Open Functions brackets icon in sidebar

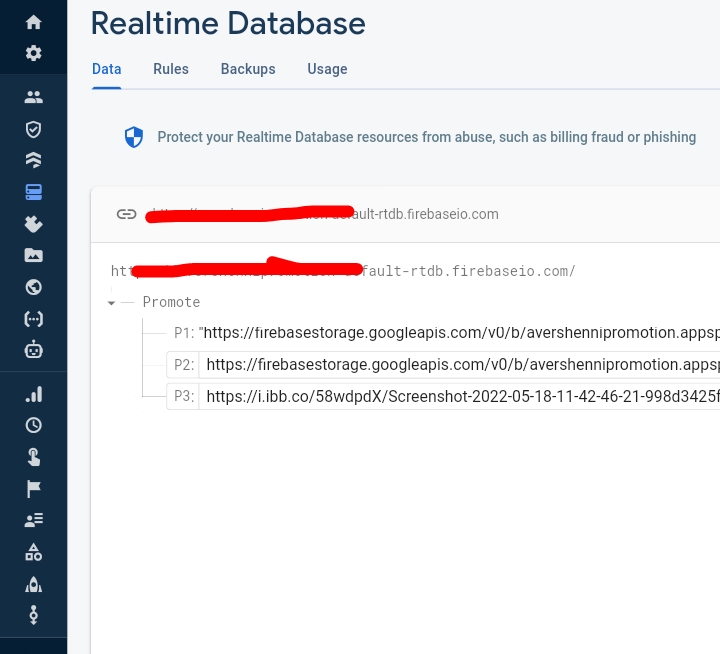(34, 319)
